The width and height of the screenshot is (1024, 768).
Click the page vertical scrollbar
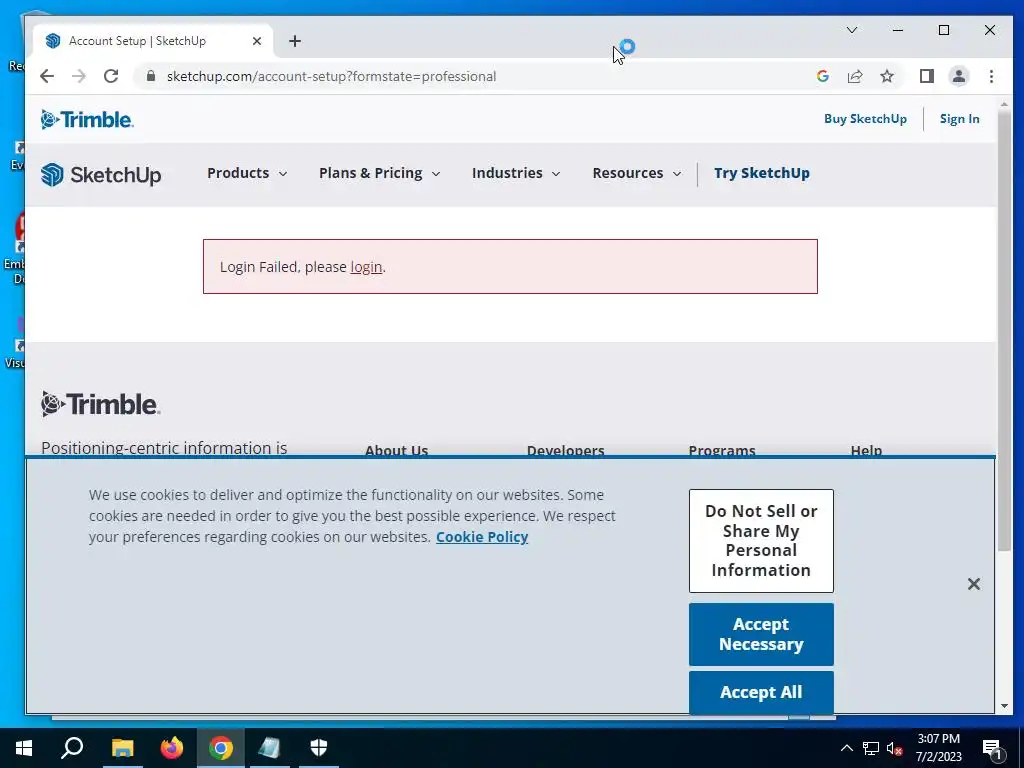pos(1004,330)
